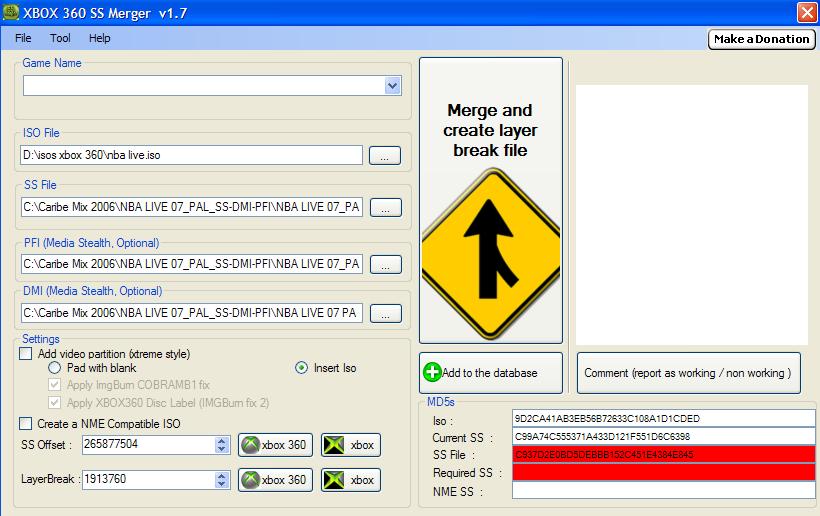
Task: Click the PFI file path field
Action: click(191, 264)
